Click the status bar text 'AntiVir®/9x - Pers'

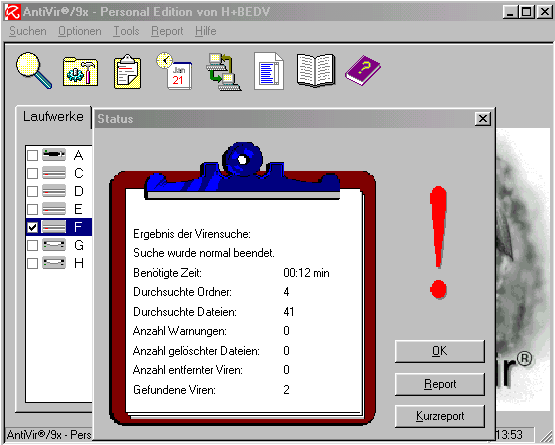pos(49,435)
